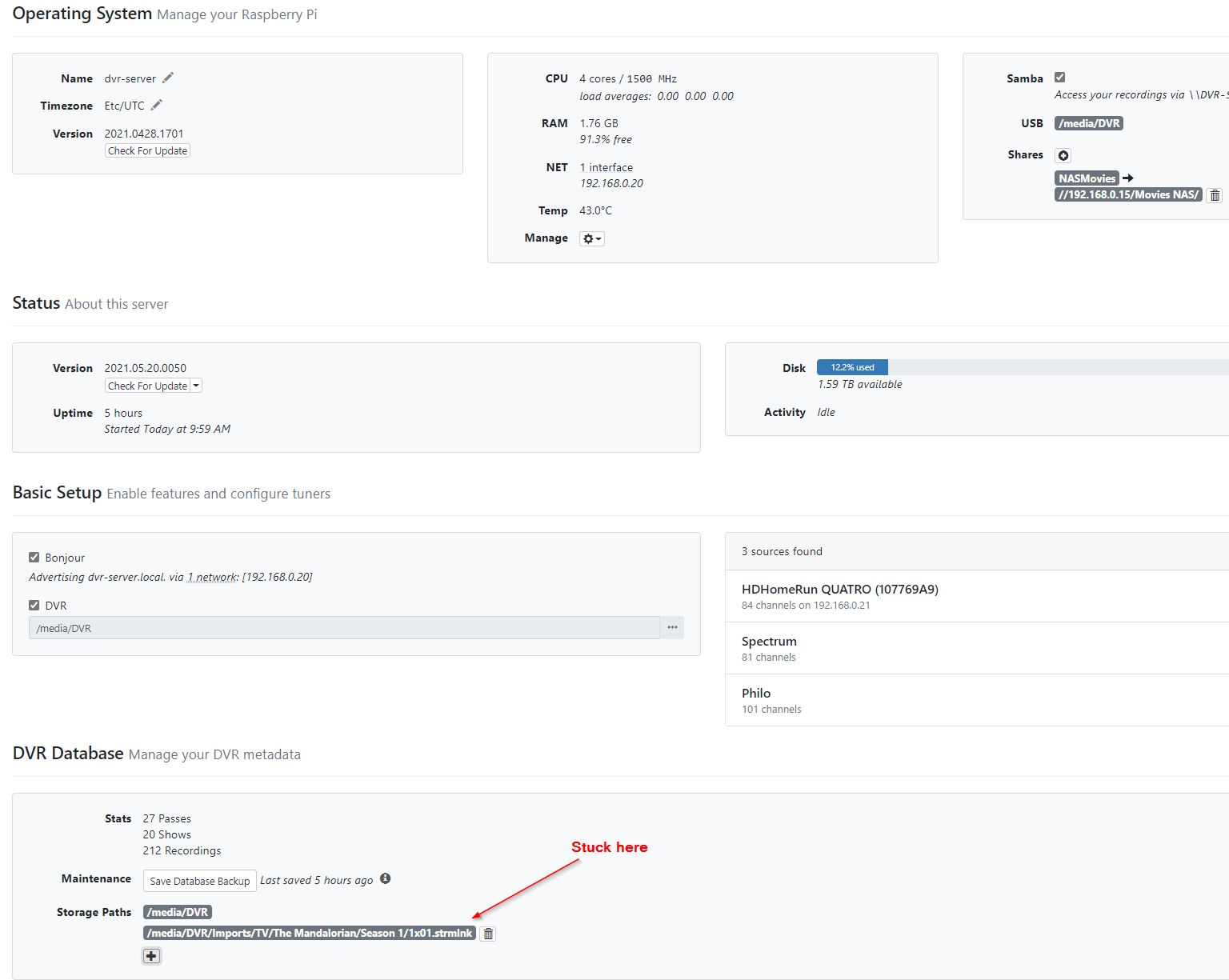Add a storage path with plus button
Viewport: 1229px width, 980px height.
(151, 956)
